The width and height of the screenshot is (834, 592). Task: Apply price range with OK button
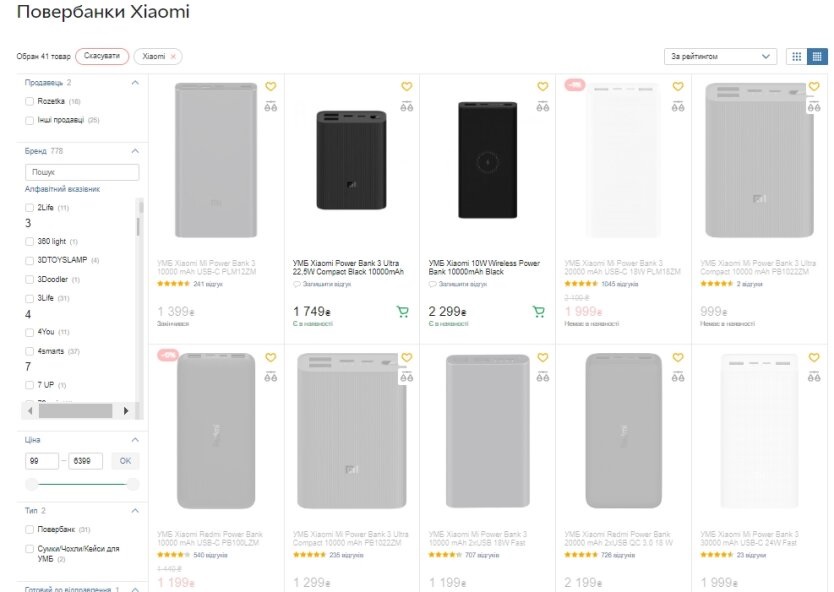pyautogui.click(x=126, y=461)
